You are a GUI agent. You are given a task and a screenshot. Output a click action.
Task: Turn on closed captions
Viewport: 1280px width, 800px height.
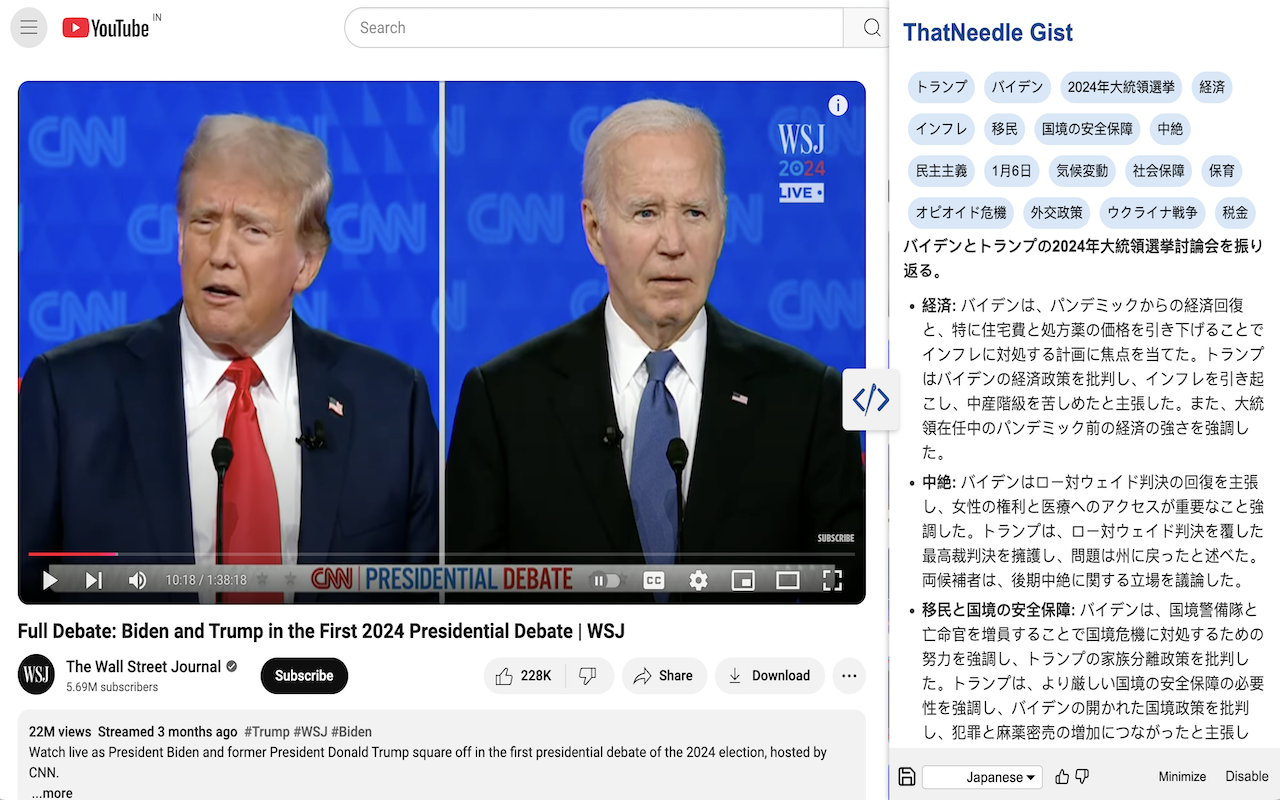pos(654,580)
